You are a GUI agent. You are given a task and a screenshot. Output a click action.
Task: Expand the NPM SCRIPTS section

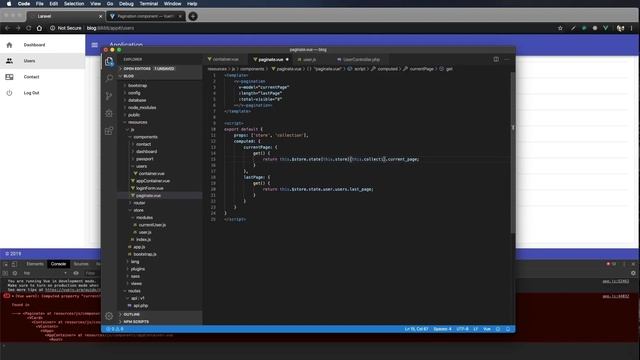click(160, 322)
